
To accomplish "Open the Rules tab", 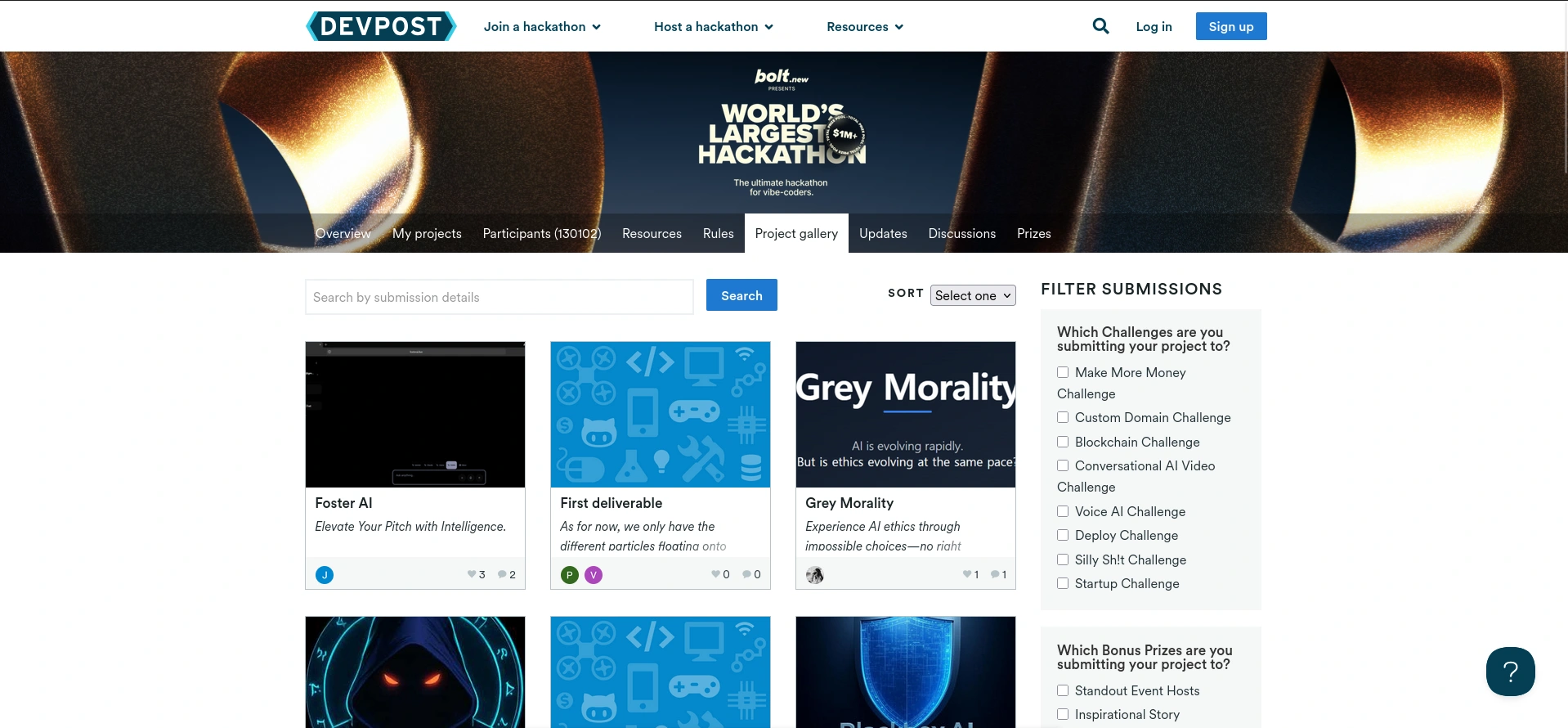I will click(x=719, y=233).
